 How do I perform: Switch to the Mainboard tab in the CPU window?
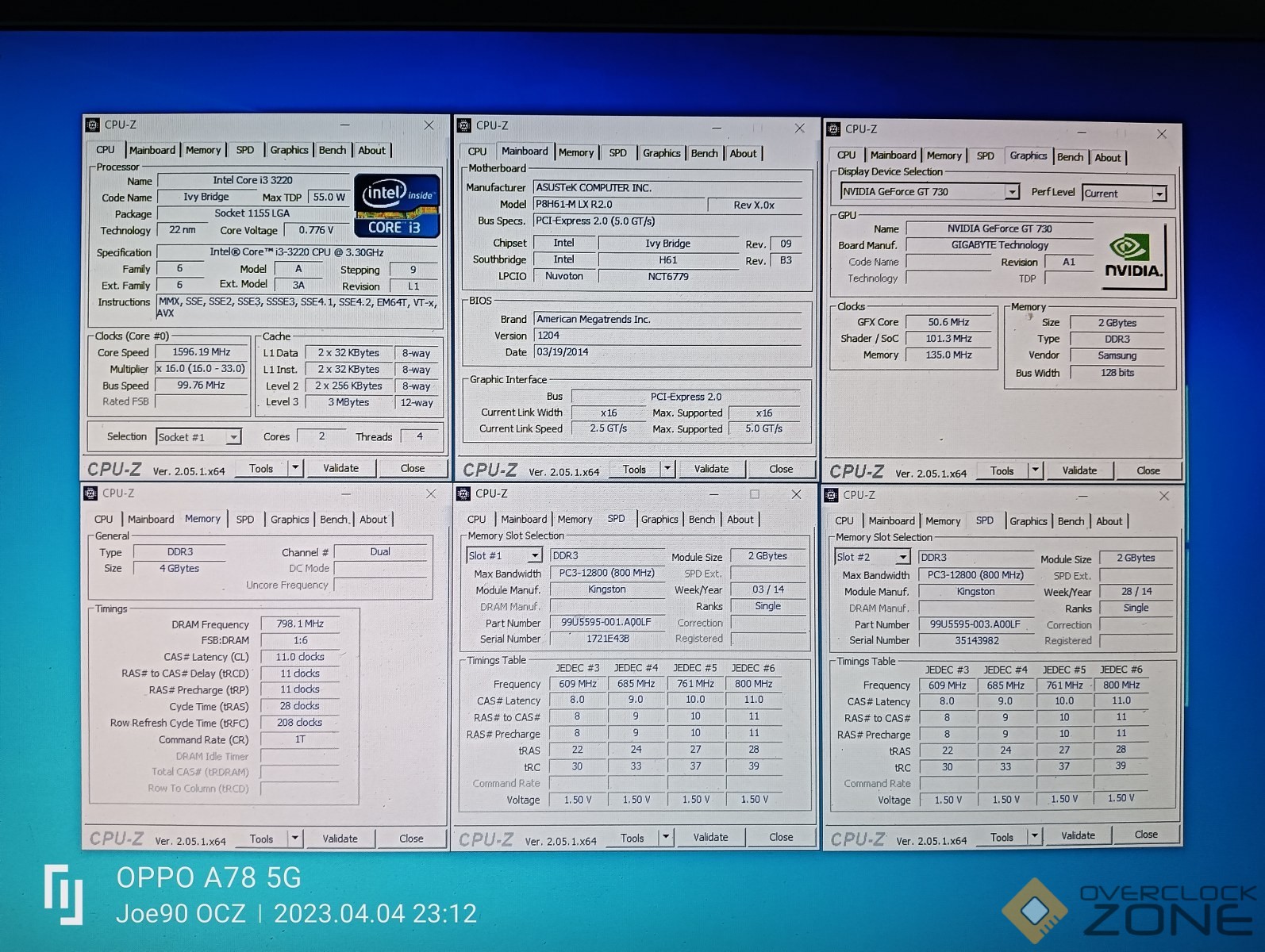(x=152, y=150)
